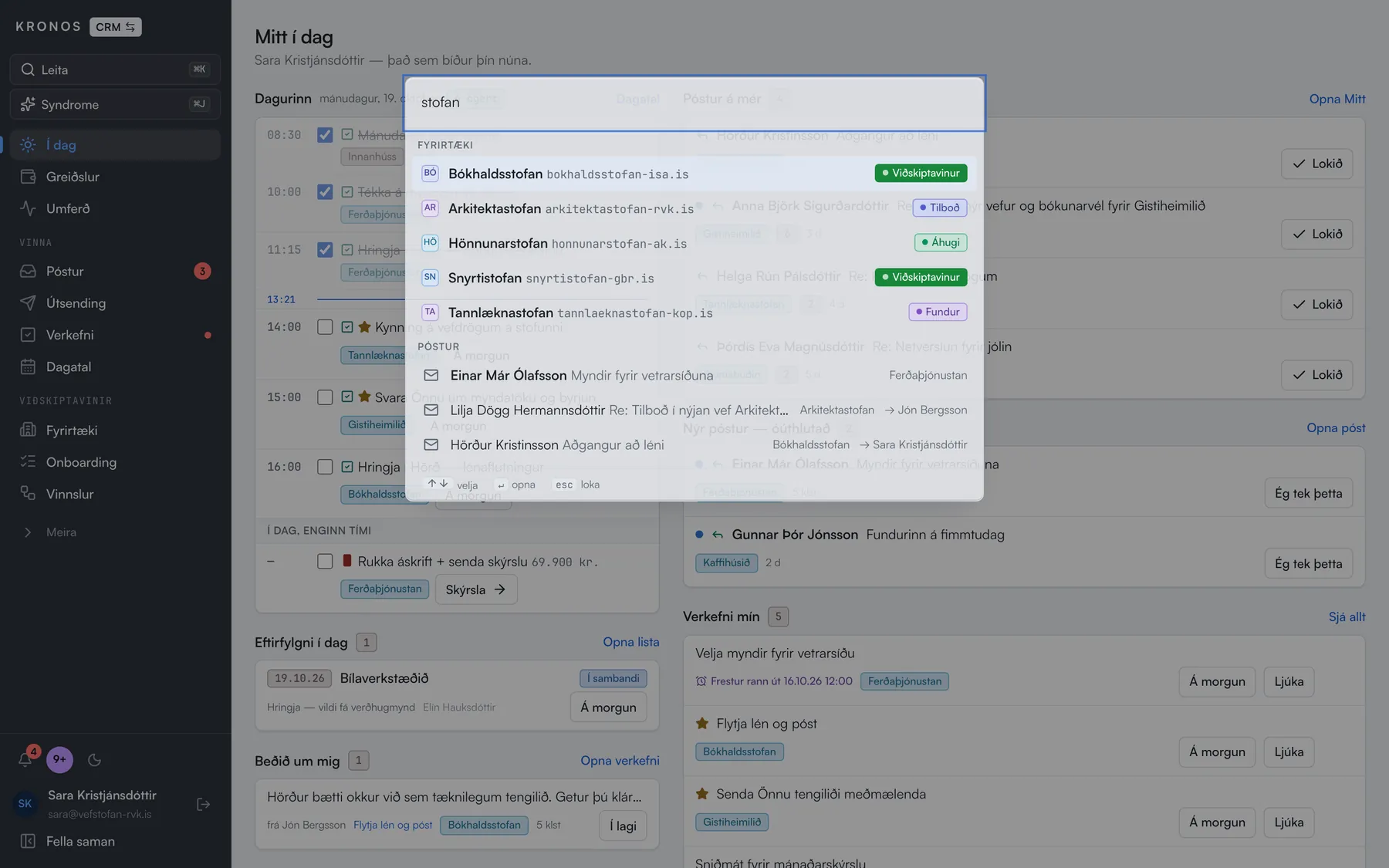Click the CRM switcher badge

[x=116, y=27]
